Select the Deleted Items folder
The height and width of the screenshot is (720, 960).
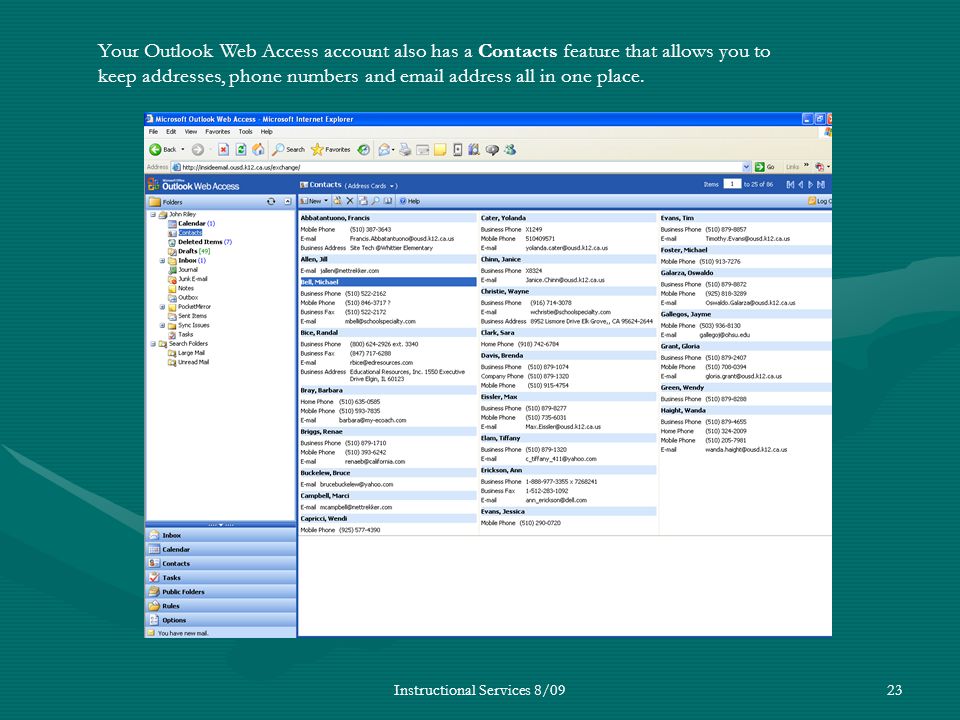200,242
